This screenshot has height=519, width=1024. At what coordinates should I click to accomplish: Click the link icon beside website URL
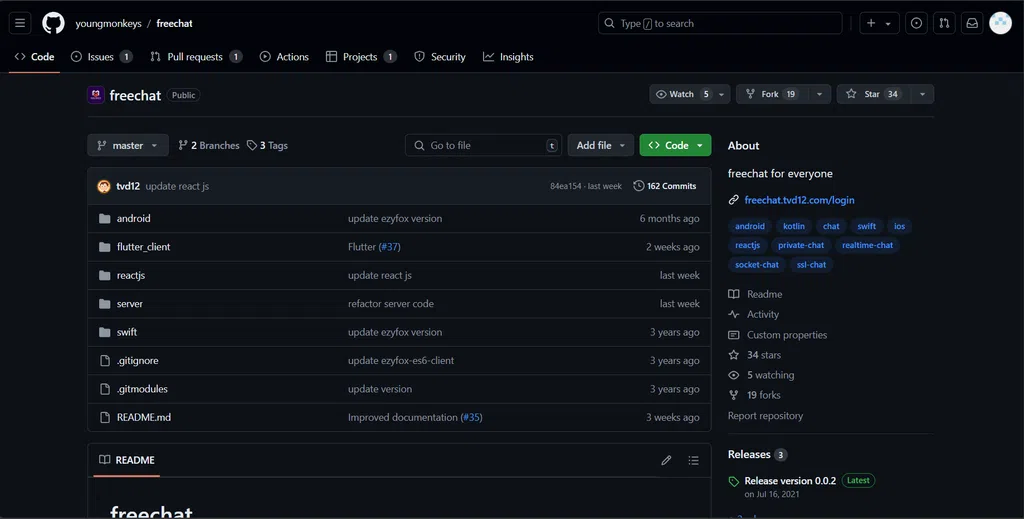[733, 200]
